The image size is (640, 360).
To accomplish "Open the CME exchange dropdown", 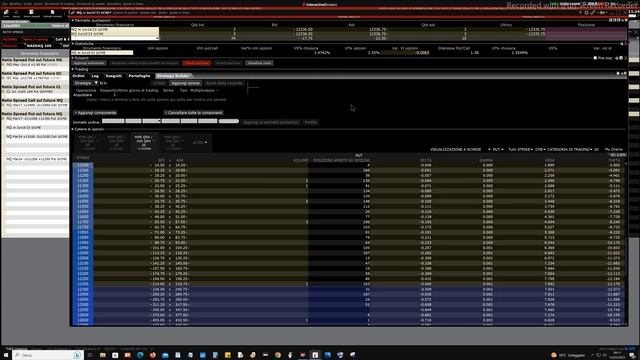I will (x=540, y=149).
